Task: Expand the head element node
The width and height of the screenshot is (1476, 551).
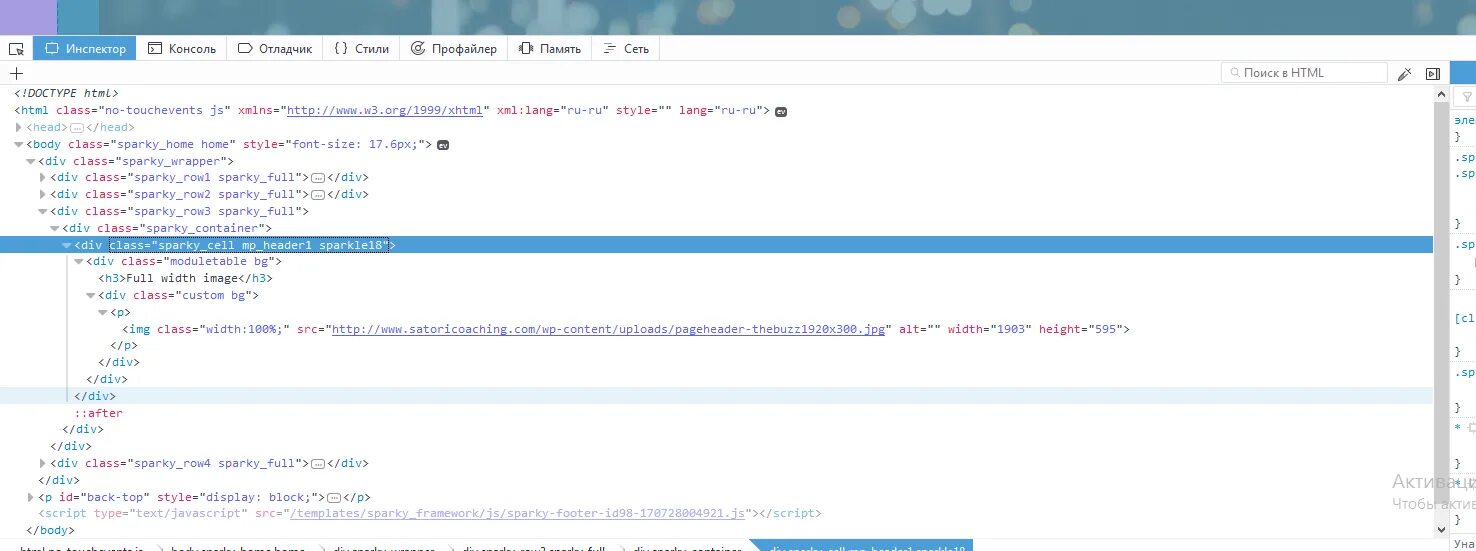Action: [19, 128]
